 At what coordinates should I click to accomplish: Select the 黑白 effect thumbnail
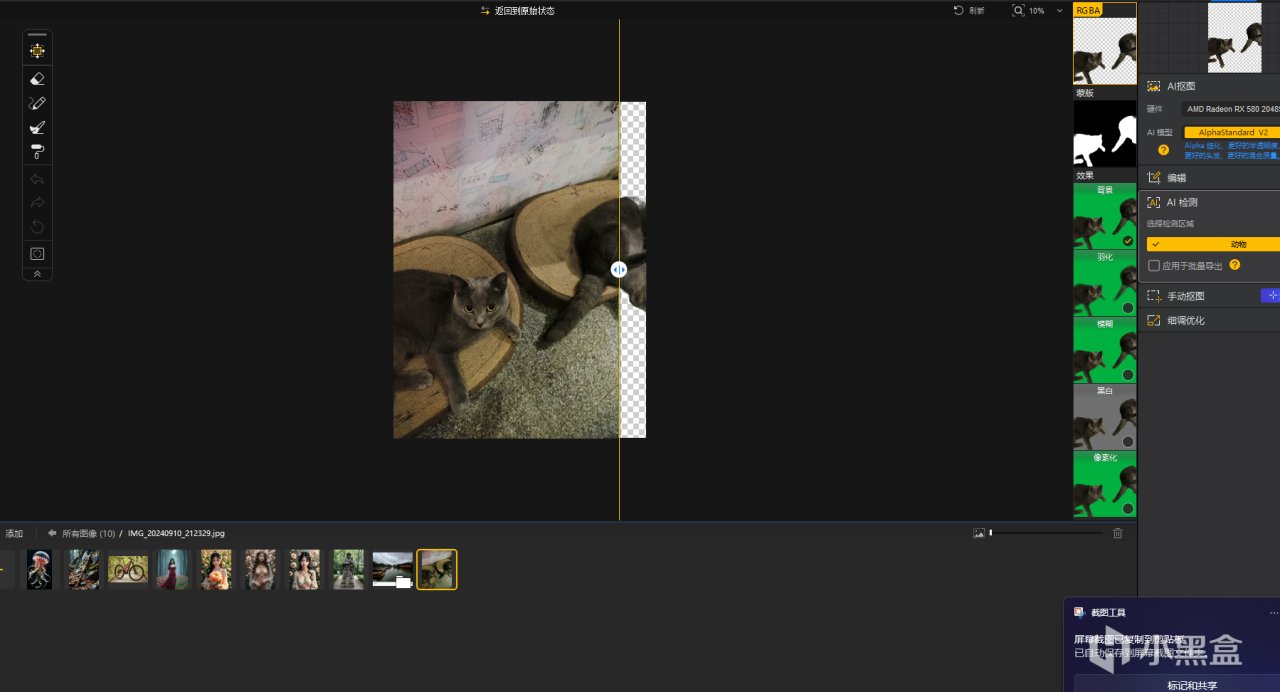click(1105, 417)
